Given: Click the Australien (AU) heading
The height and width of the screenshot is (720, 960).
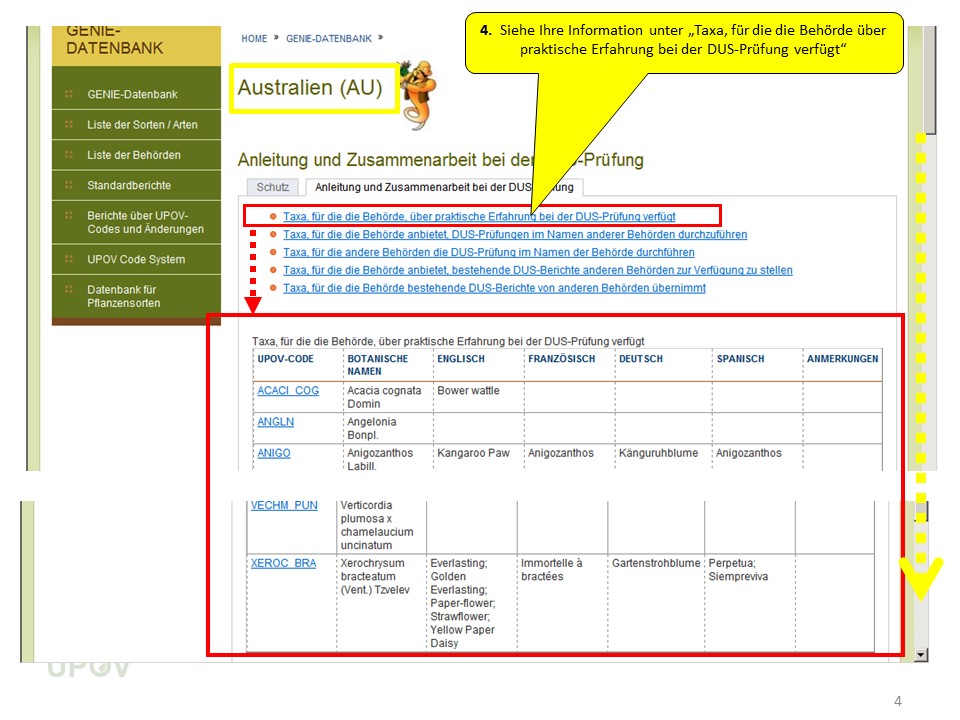Looking at the screenshot, I should tap(310, 88).
